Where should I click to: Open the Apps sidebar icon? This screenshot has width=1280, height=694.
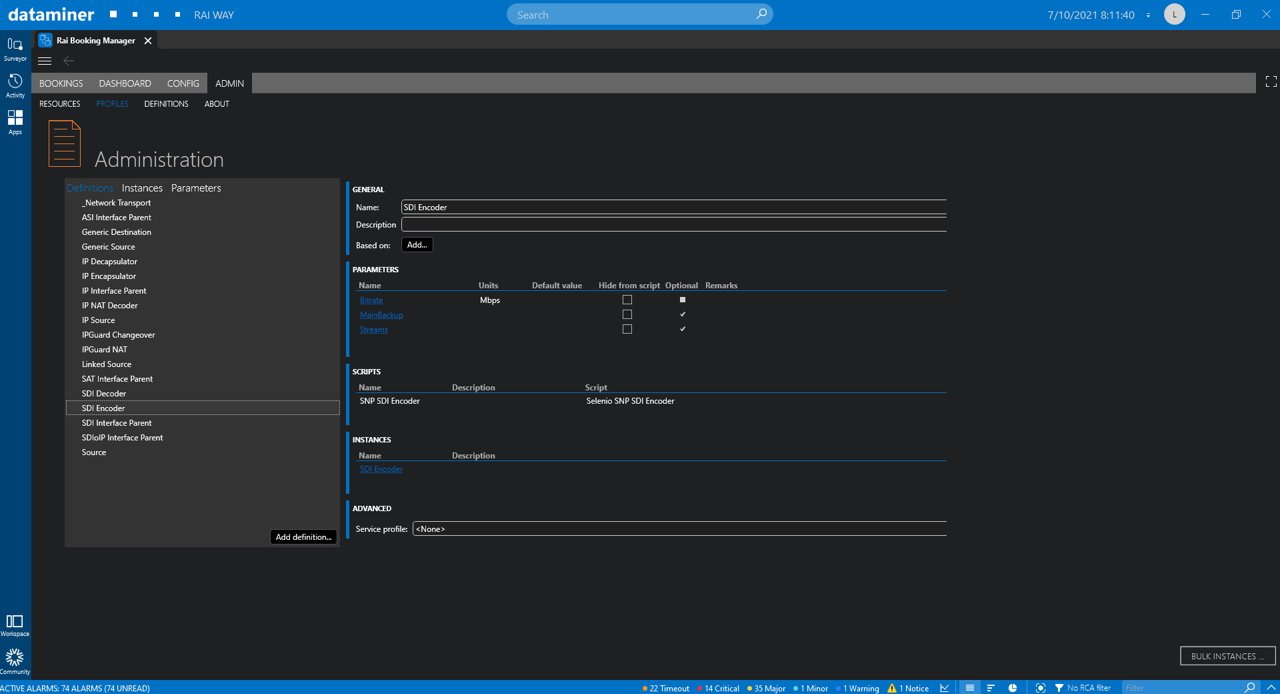click(x=15, y=122)
